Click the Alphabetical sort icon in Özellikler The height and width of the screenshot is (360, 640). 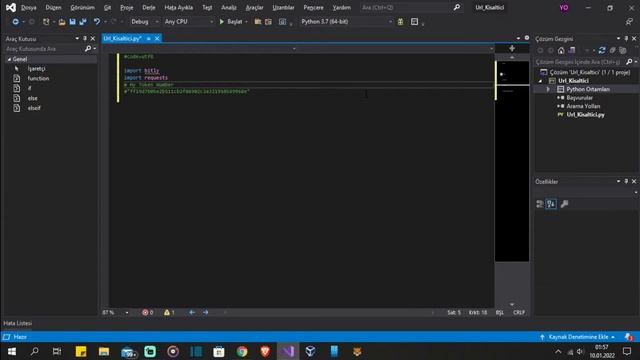[x=551, y=204]
